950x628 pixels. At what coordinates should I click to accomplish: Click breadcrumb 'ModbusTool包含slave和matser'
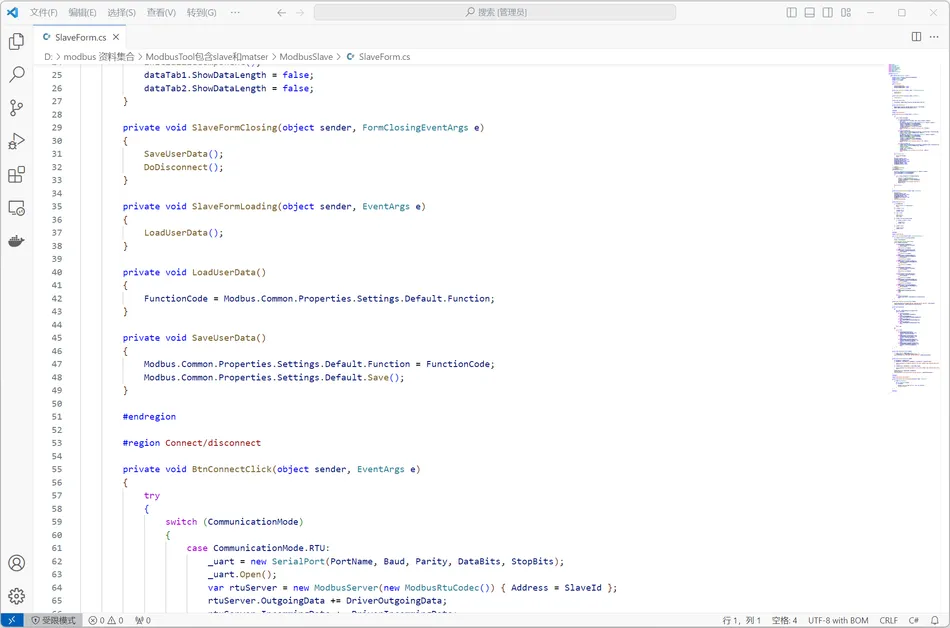click(x=207, y=56)
